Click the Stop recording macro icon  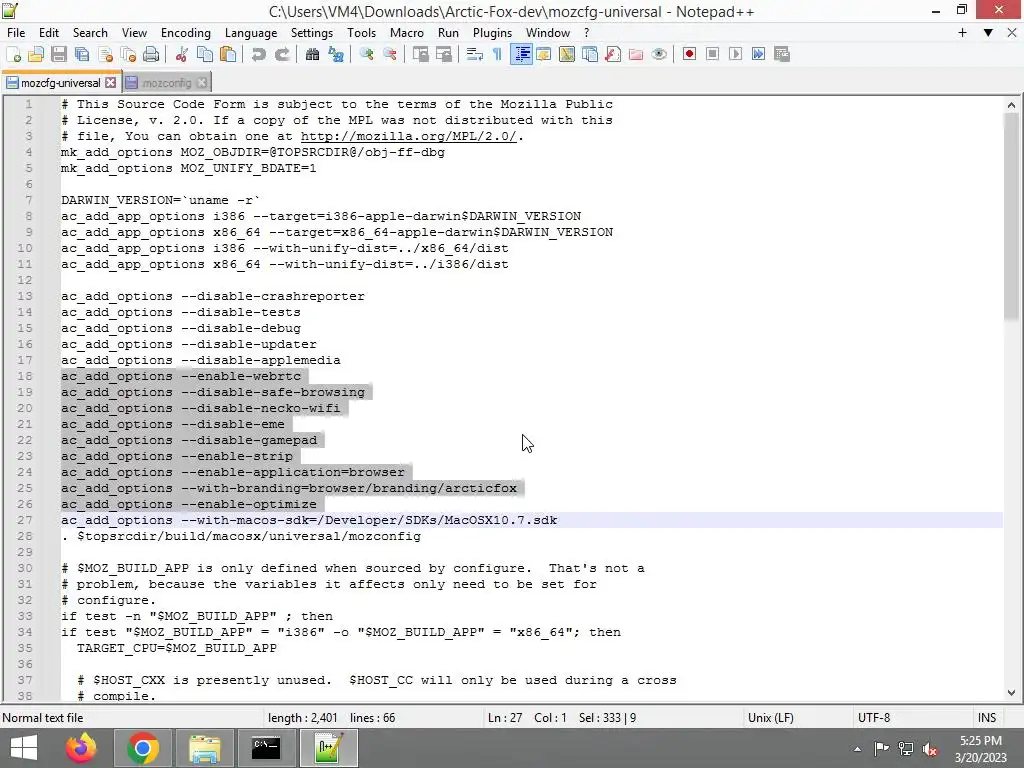712,54
